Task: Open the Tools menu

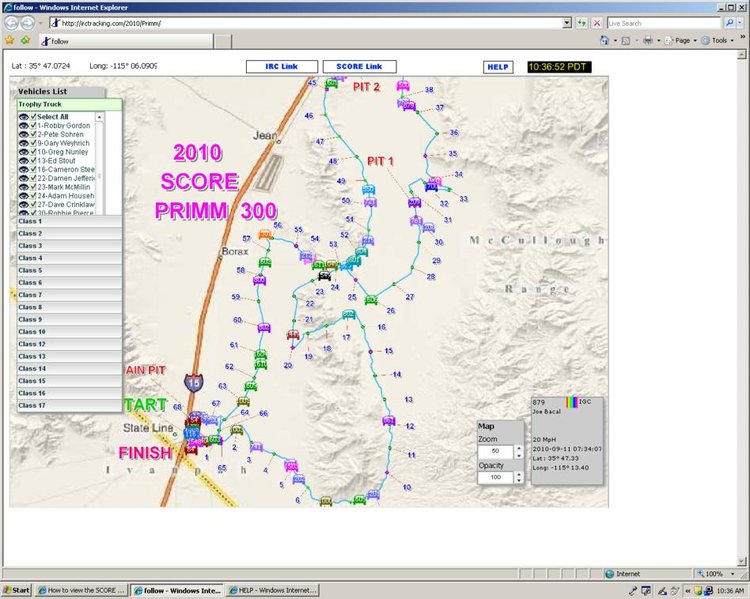Action: (x=718, y=41)
